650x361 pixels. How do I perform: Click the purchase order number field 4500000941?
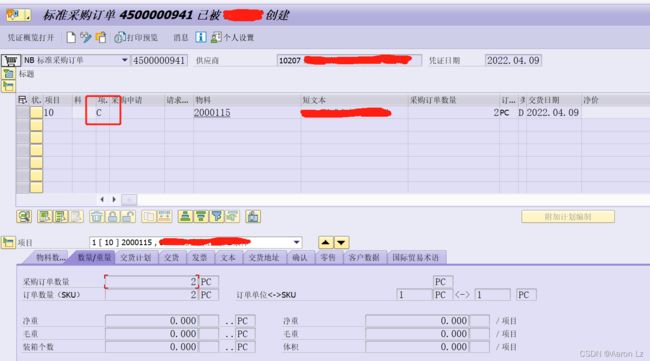(x=159, y=61)
